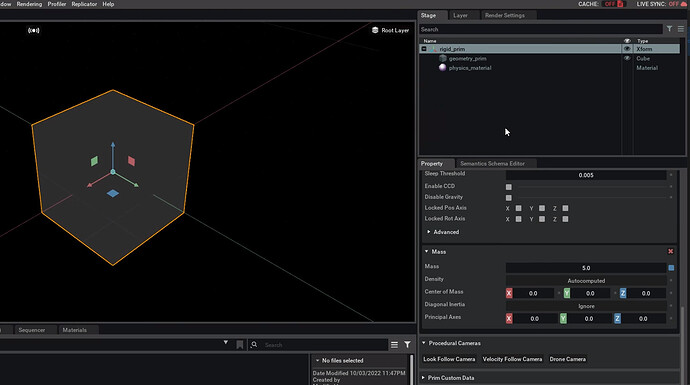Check Locked Pos Axis Z

(x=565, y=208)
